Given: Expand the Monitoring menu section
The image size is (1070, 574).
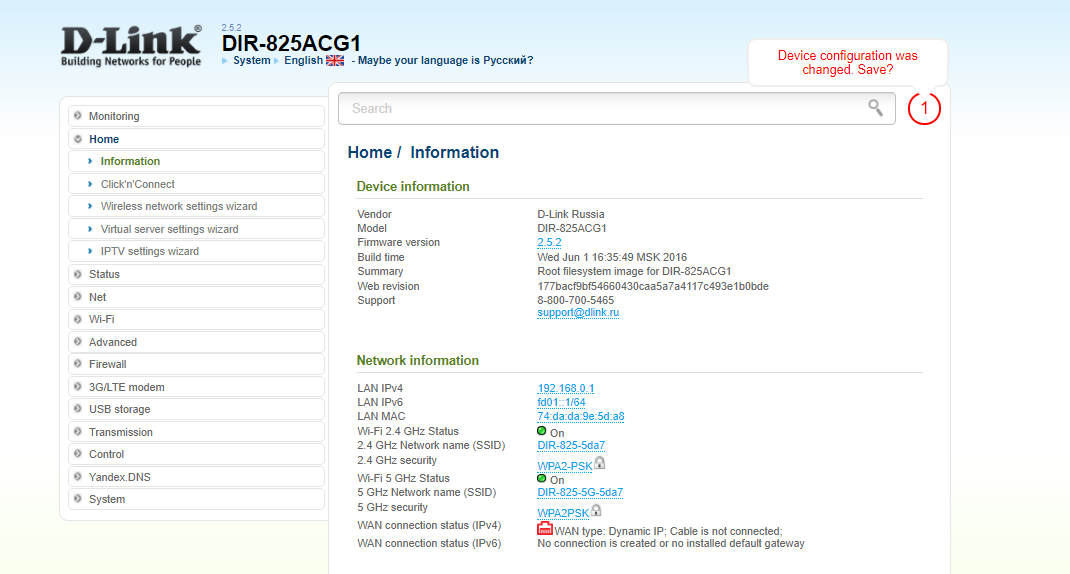Looking at the screenshot, I should [x=114, y=116].
